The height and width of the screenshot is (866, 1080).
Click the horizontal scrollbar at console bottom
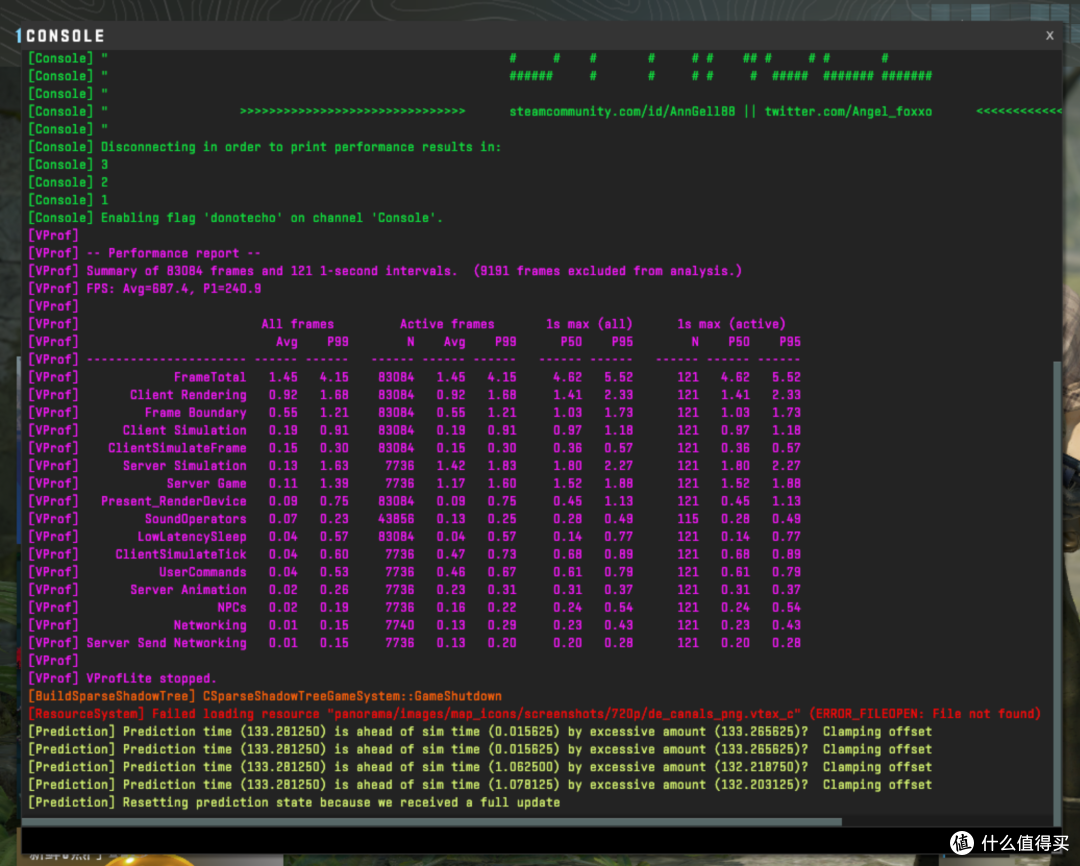click(432, 822)
